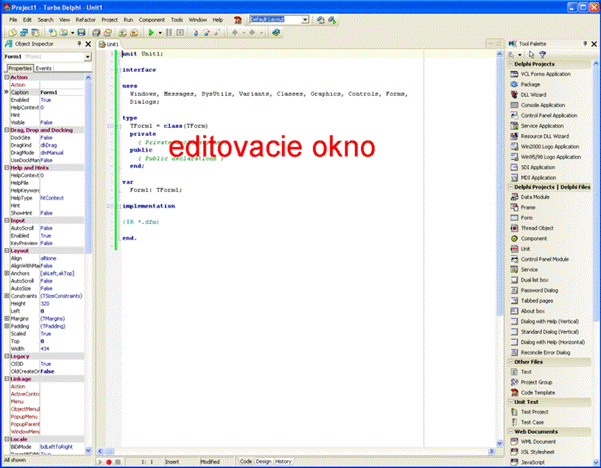Choose Component in the Tool Palette
The width and height of the screenshot is (601, 468).
coord(529,238)
